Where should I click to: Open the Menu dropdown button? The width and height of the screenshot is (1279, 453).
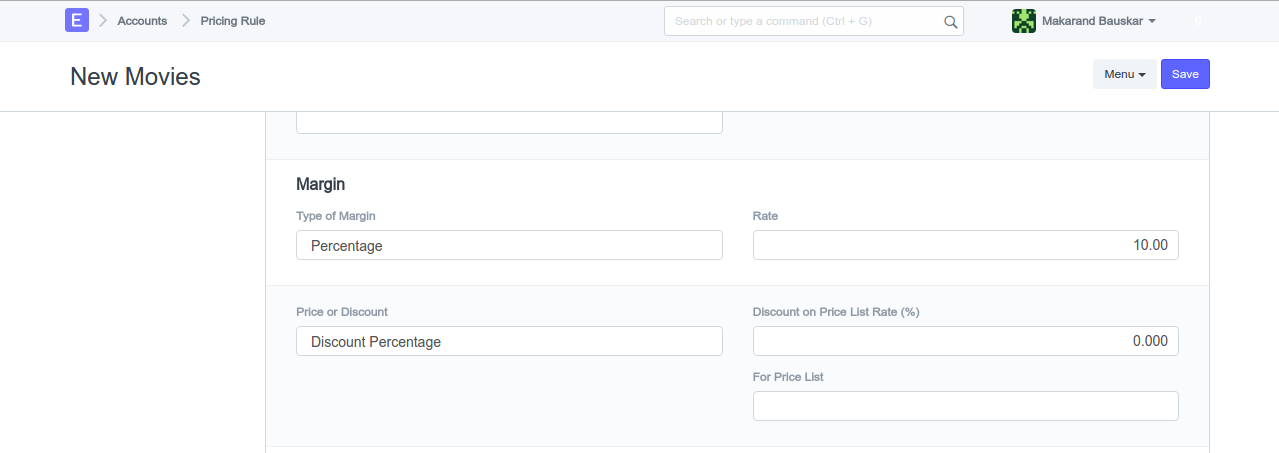pyautogui.click(x=1124, y=74)
